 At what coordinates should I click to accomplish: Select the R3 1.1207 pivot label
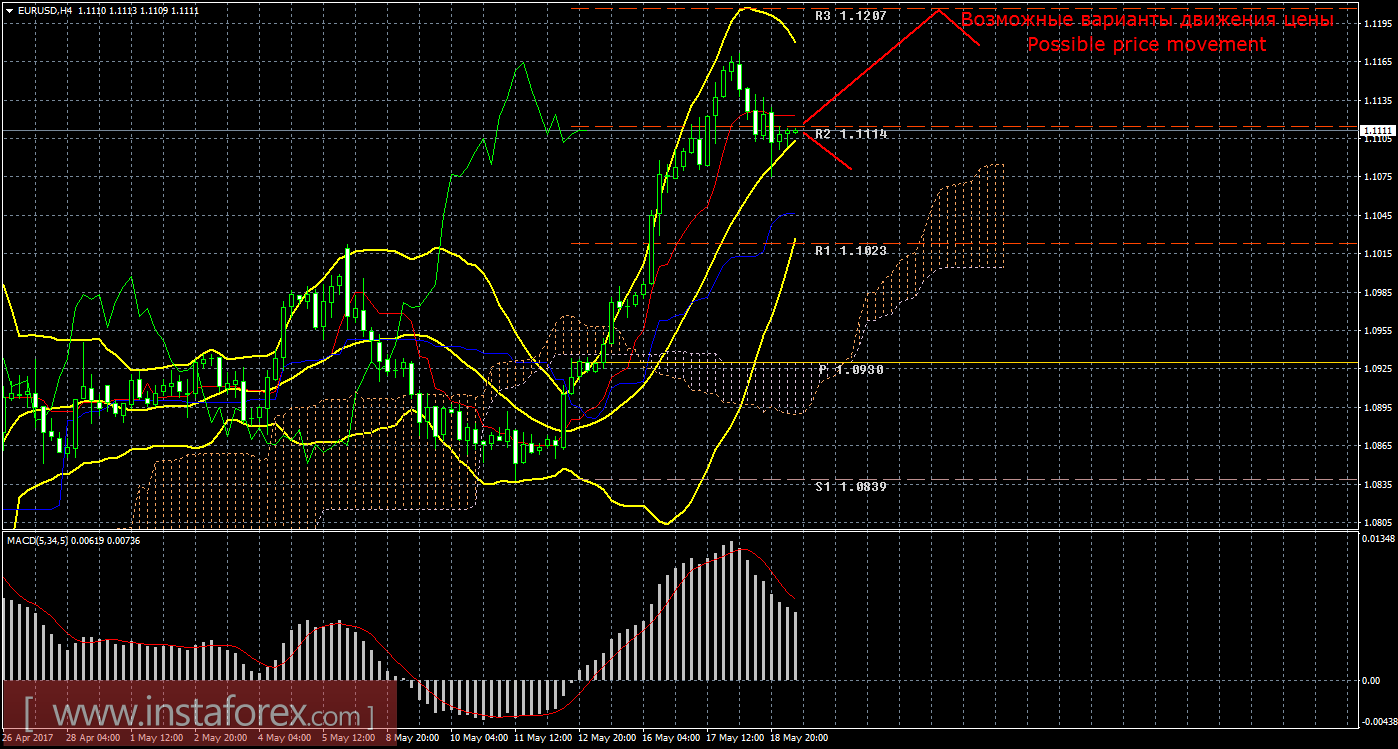tap(850, 16)
